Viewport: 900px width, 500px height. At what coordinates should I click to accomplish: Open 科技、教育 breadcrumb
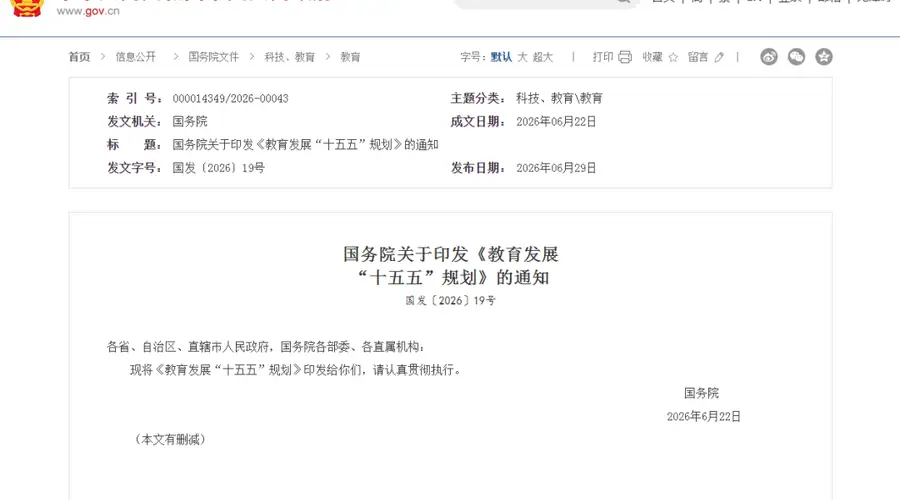289,57
